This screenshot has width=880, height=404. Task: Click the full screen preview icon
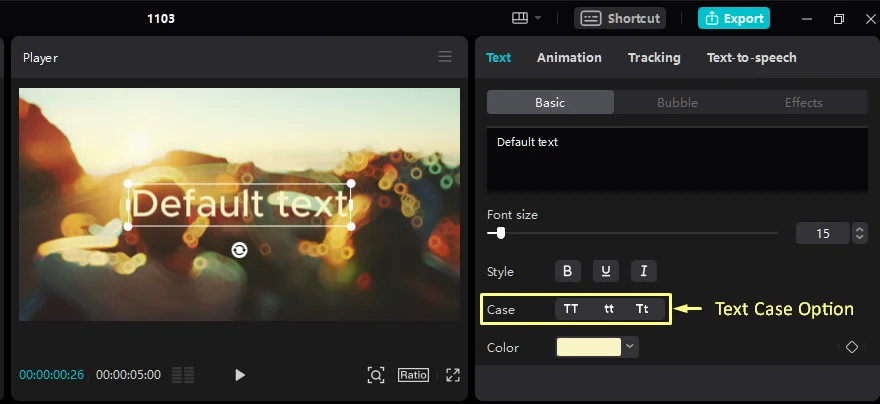tap(453, 375)
